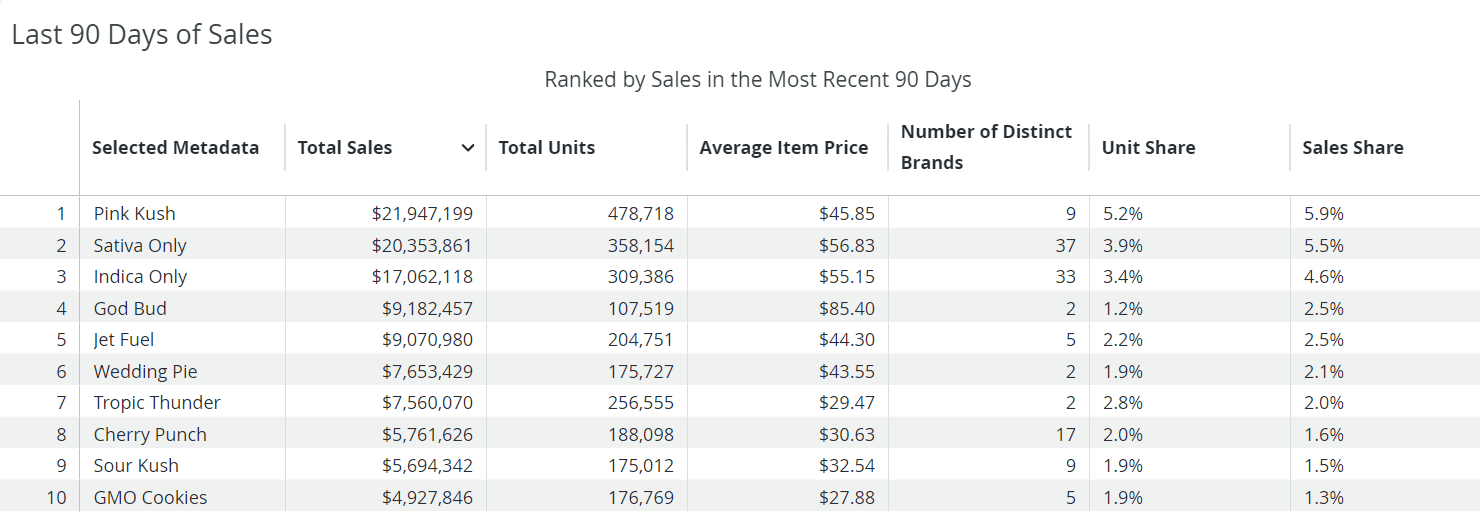Click the Average Item Price header
The width and height of the screenshot is (1480, 512).
783,148
